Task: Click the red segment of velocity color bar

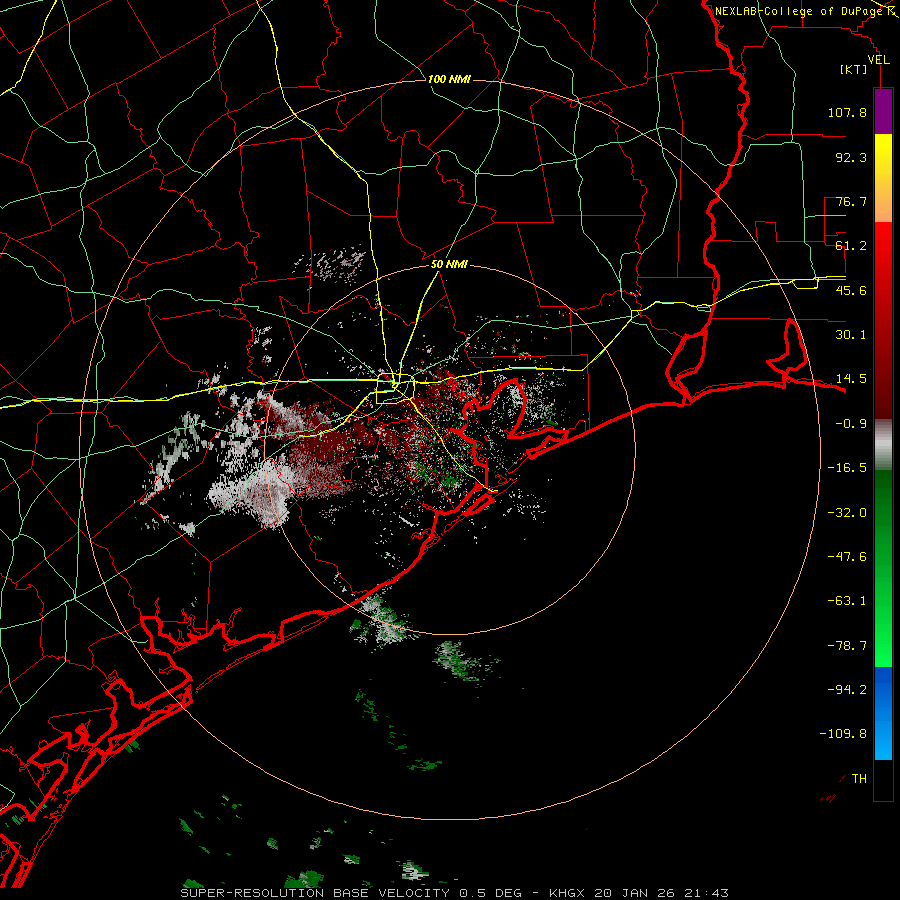Action: tap(883, 320)
